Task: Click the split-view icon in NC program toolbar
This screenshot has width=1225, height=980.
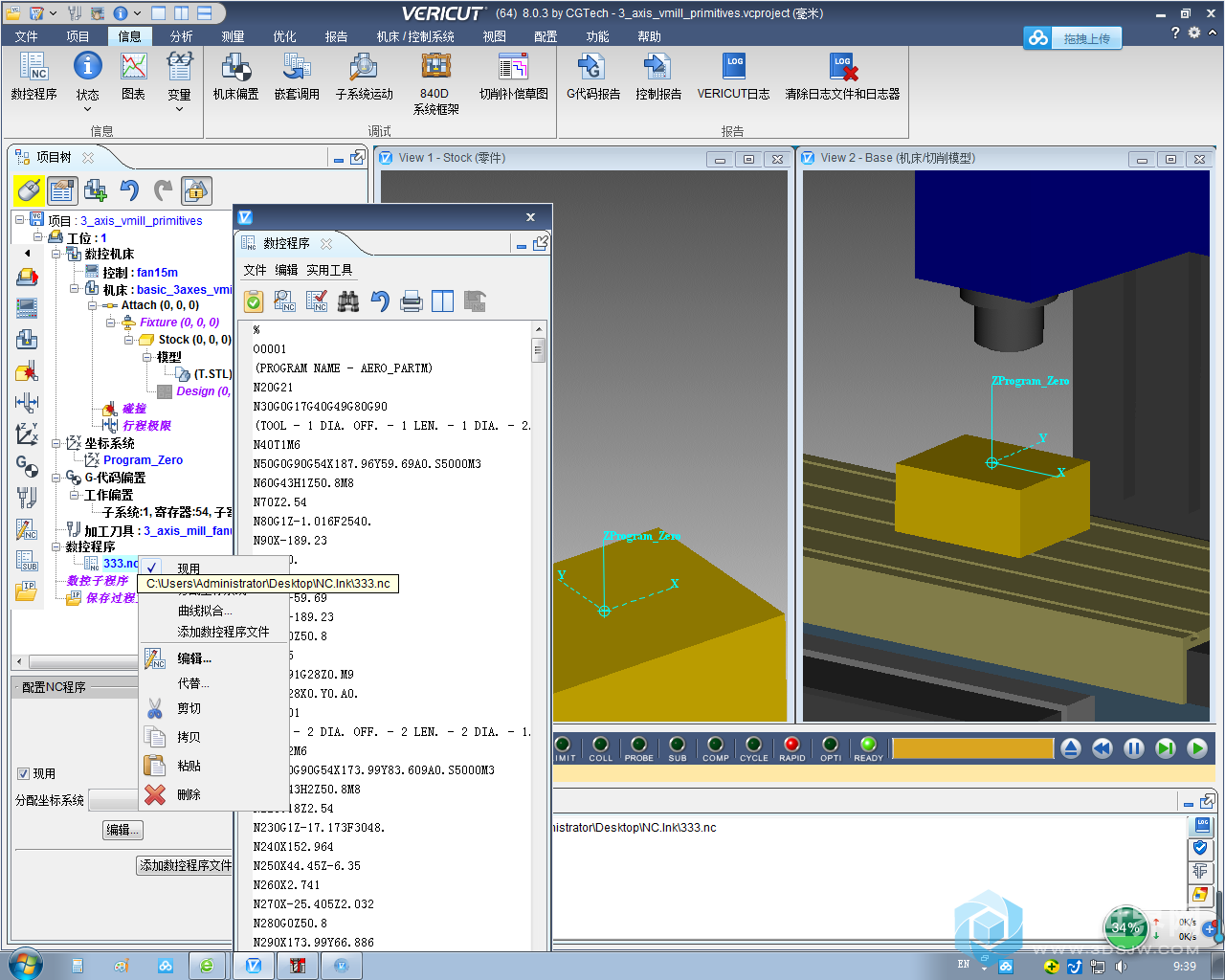Action: tap(443, 301)
